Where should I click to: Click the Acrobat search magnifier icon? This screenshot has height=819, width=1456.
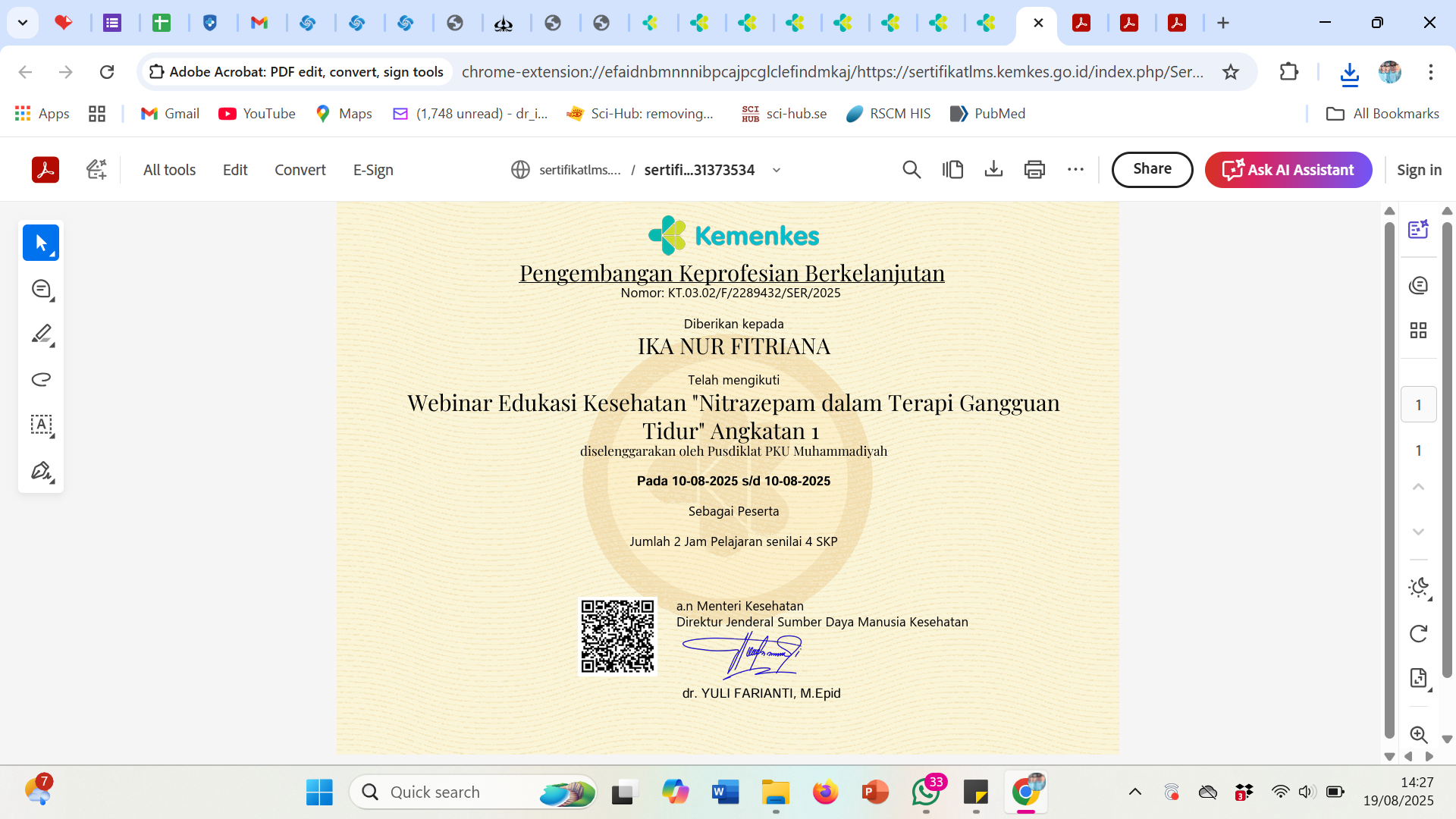(912, 170)
